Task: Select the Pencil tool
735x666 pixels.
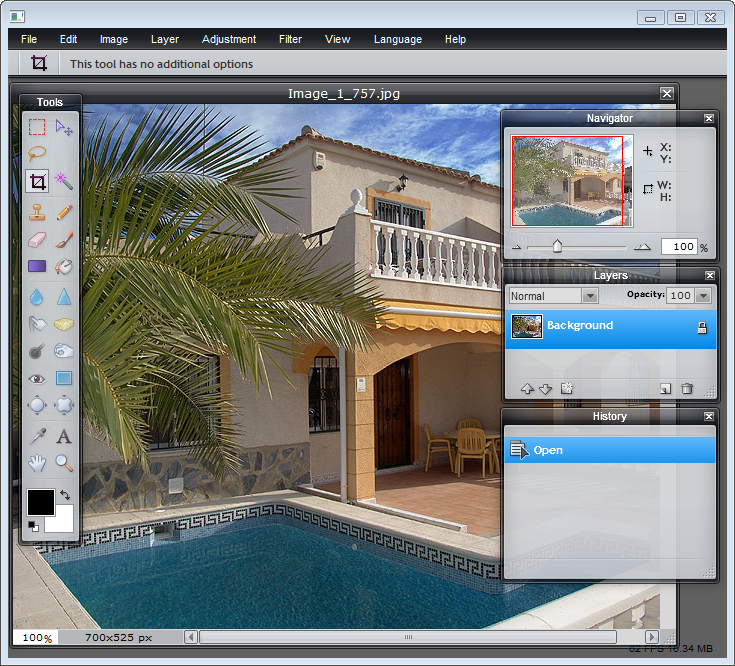Action: pyautogui.click(x=64, y=212)
